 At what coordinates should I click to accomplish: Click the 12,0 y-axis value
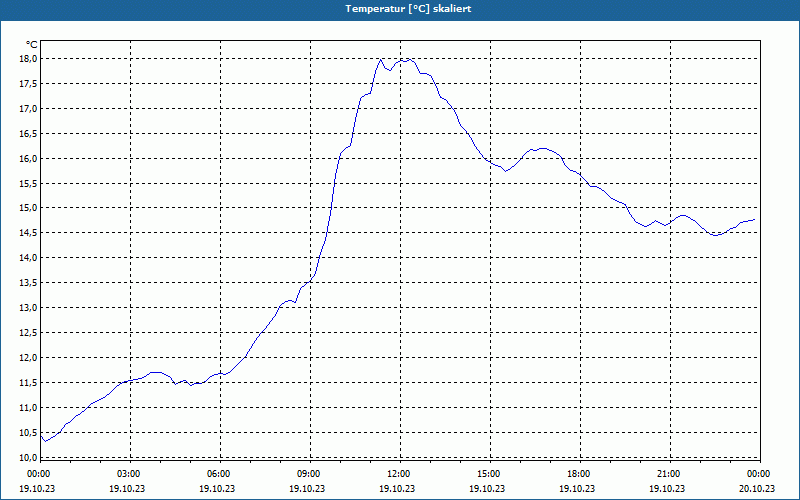click(28, 358)
